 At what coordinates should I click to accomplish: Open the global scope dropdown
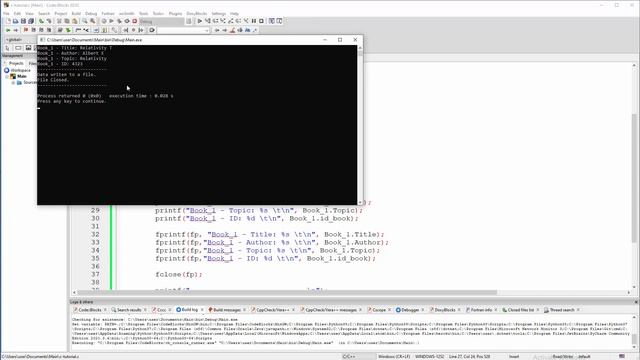coord(19,40)
